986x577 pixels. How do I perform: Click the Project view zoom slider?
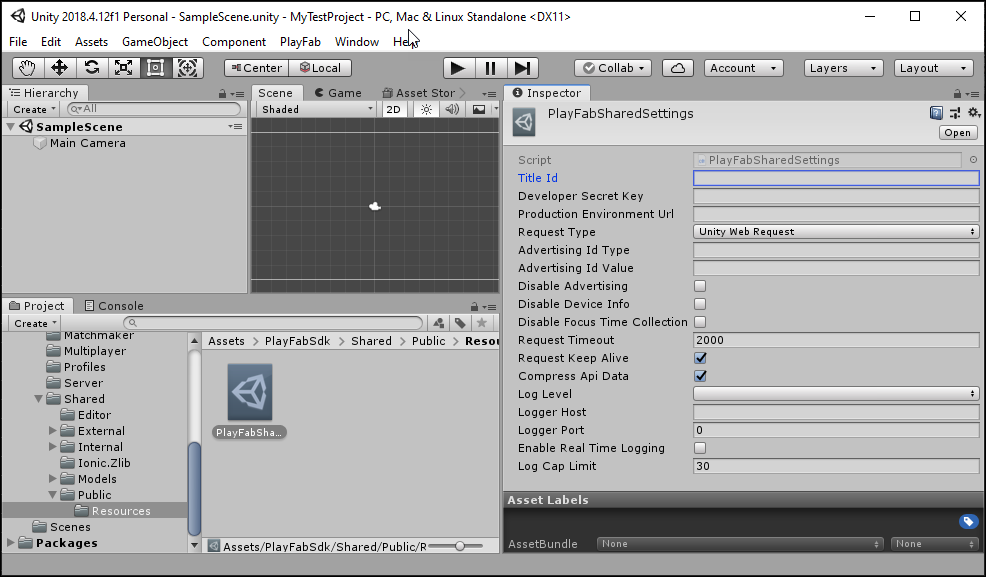click(459, 546)
